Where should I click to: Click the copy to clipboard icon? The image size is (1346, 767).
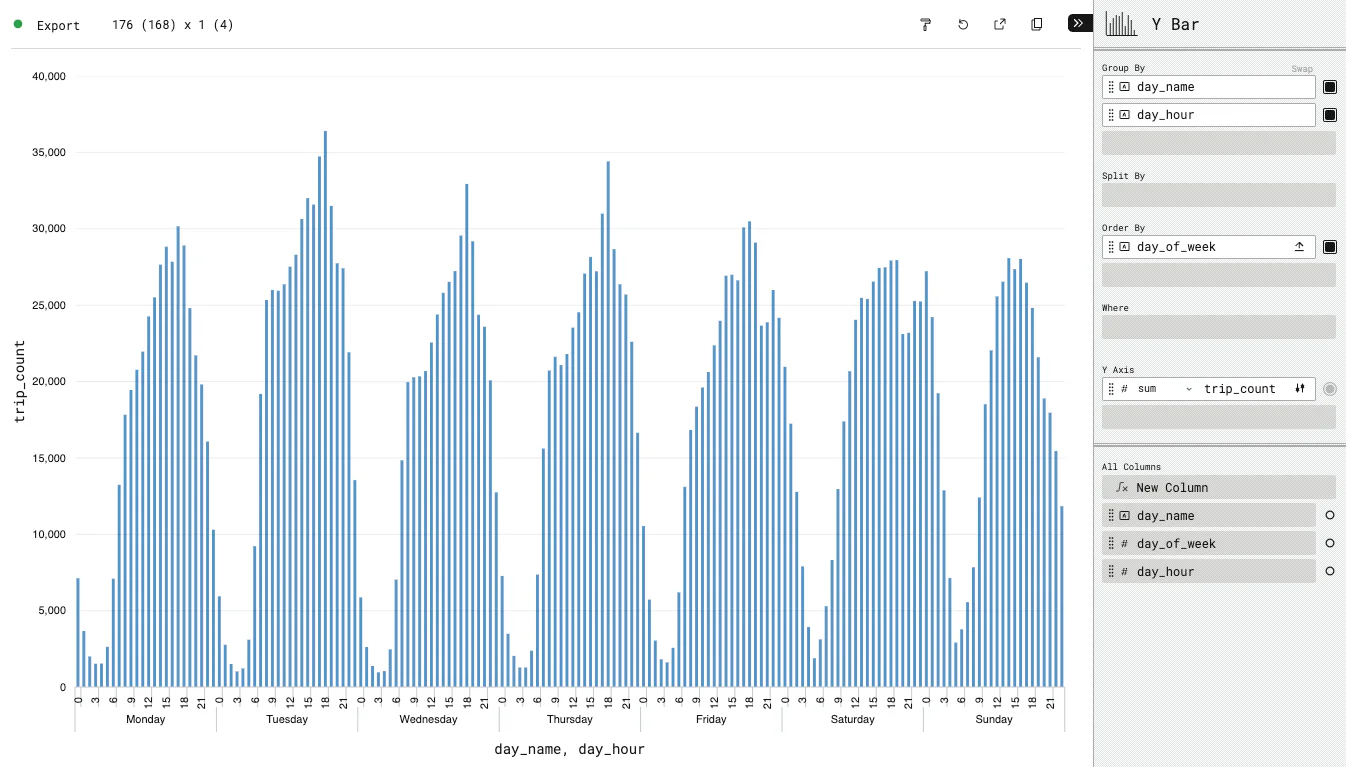[1037, 24]
